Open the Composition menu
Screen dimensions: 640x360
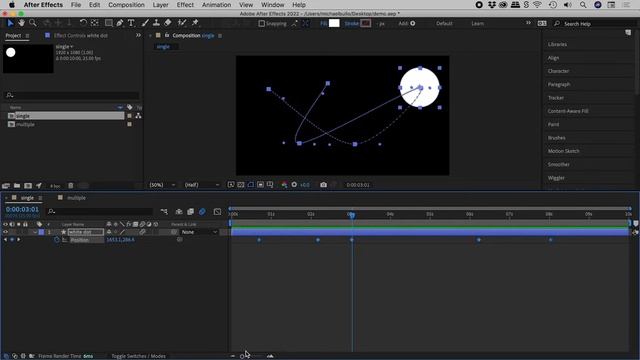coord(126,5)
